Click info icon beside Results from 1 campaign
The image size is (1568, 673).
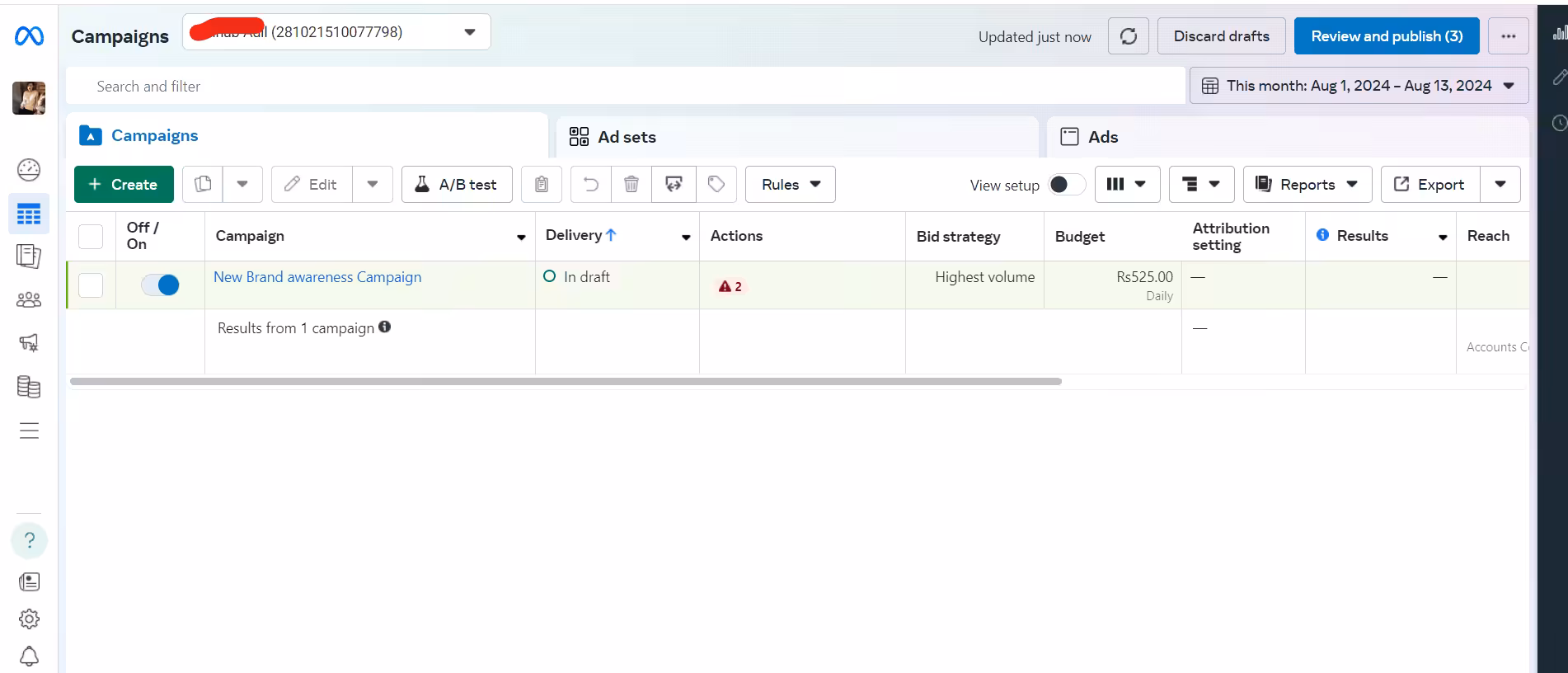click(x=385, y=327)
